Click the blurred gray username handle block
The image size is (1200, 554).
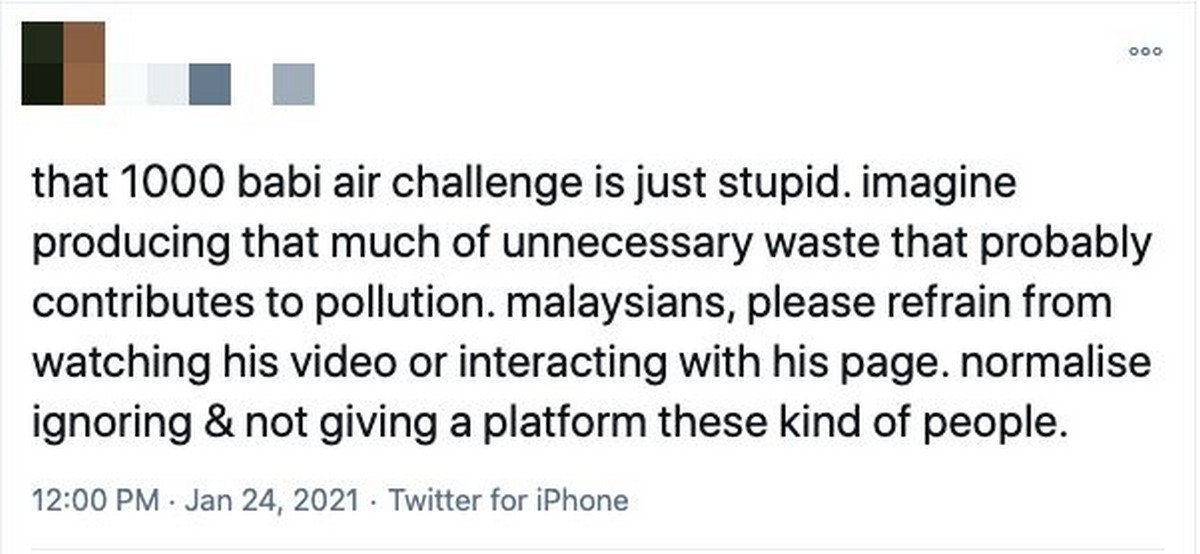(x=294, y=84)
